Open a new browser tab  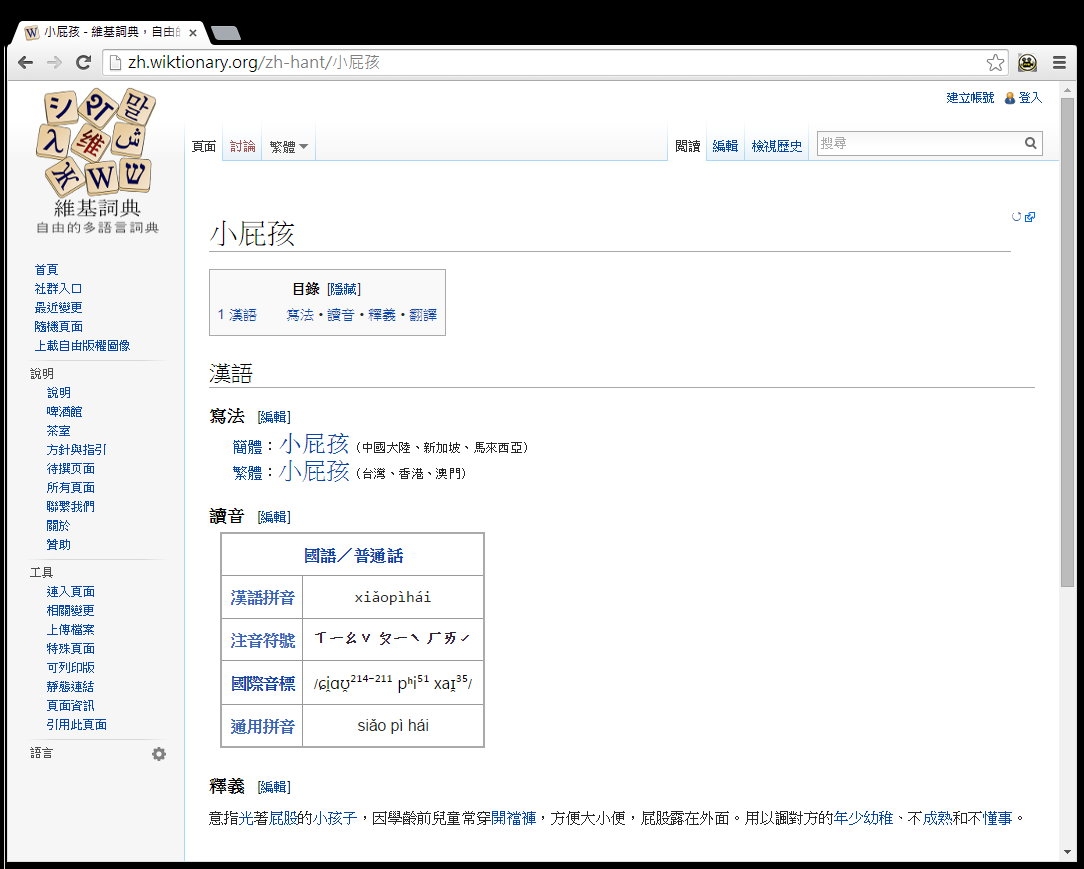225,32
